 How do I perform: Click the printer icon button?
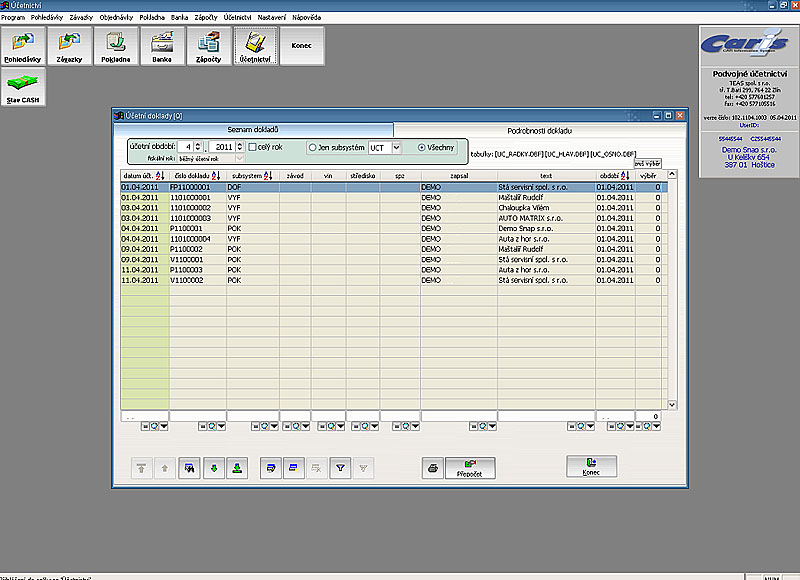(x=432, y=467)
